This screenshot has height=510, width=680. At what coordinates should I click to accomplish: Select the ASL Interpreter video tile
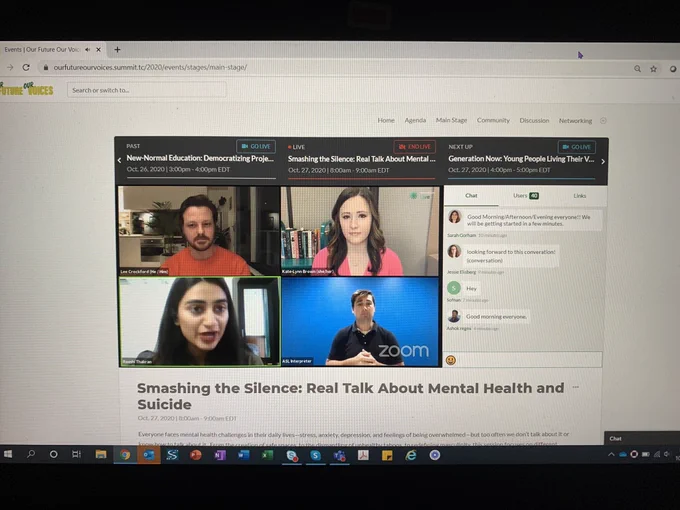[x=360, y=322]
